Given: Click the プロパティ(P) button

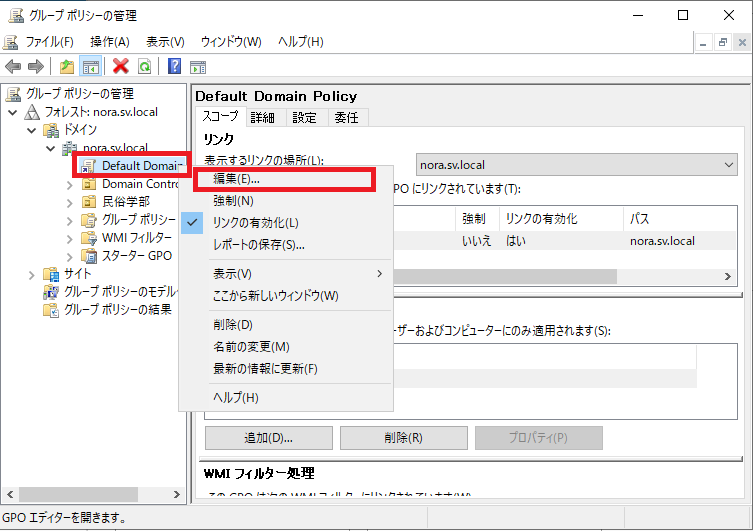Looking at the screenshot, I should click(x=538, y=438).
